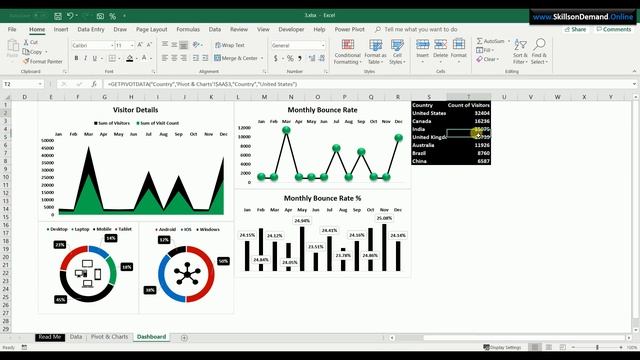Click the Select All corner triangle
Screen dimensions: 640x360
pos(7,97)
